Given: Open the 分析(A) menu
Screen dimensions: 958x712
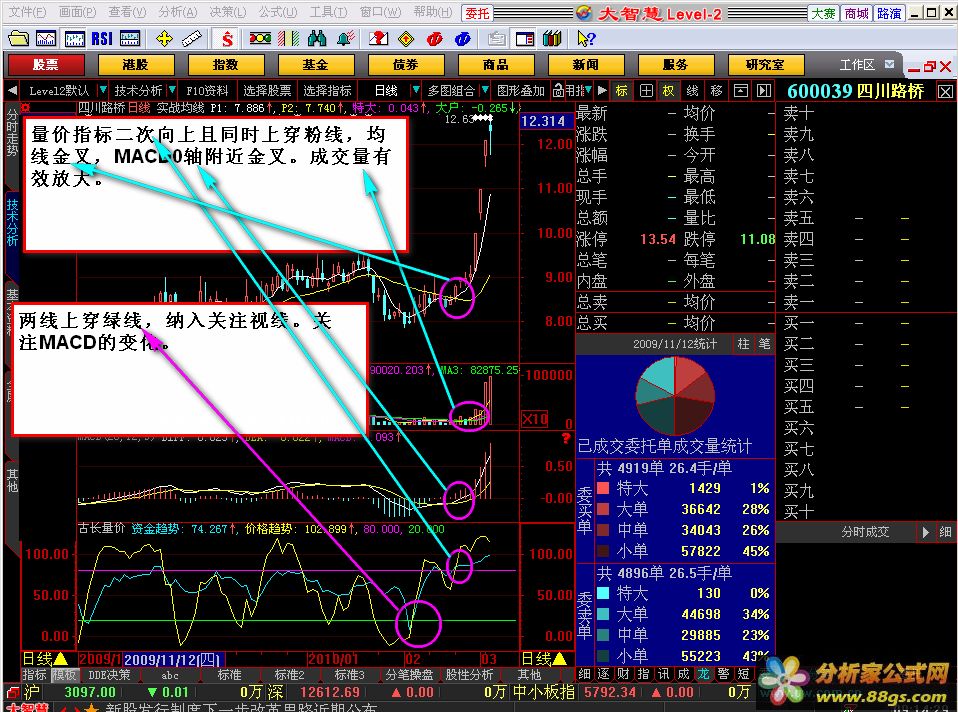Looking at the screenshot, I should [177, 12].
